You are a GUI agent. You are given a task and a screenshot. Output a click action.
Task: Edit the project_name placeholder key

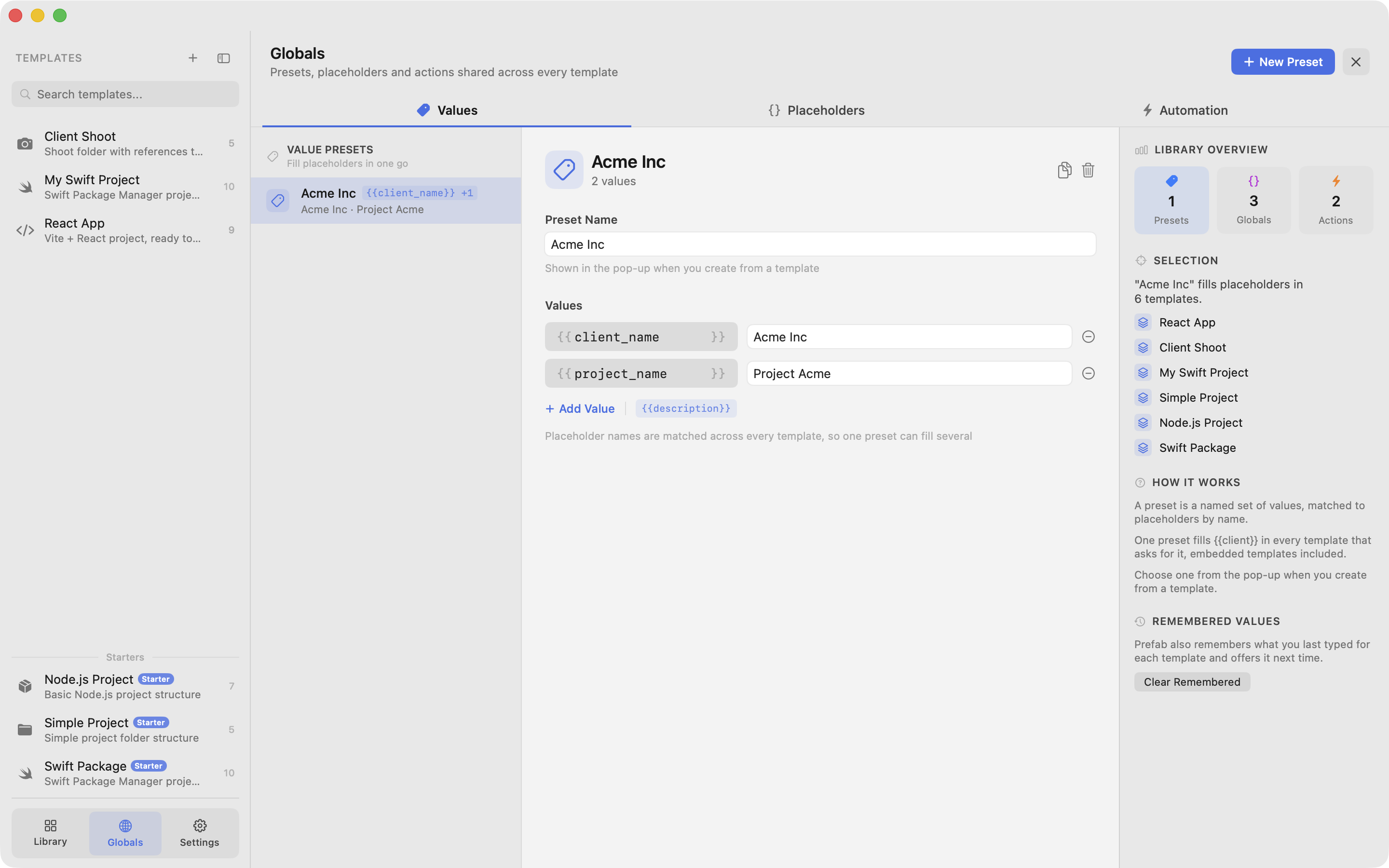coord(640,374)
